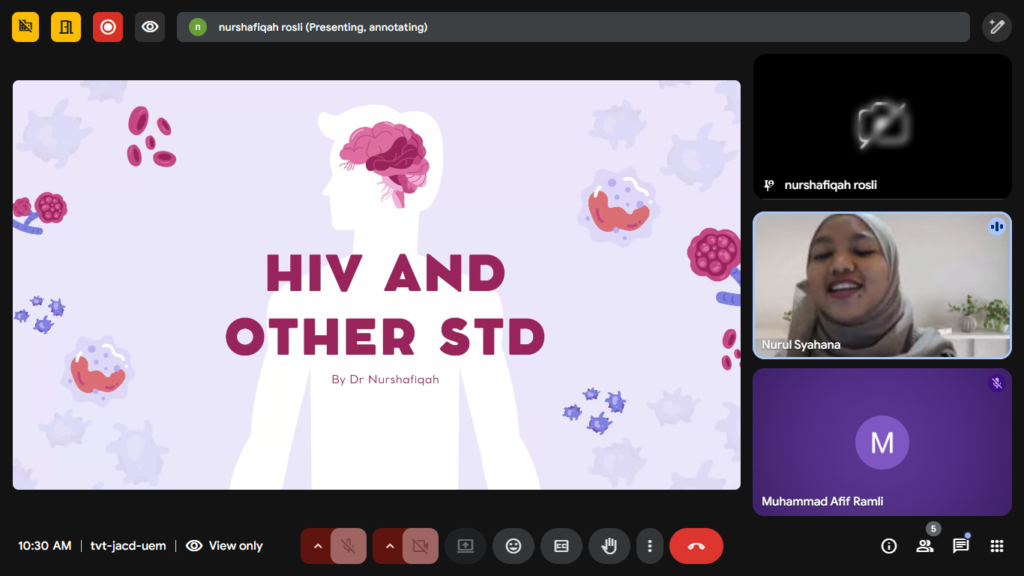
Task: Turn on the camera
Action: [x=420, y=546]
